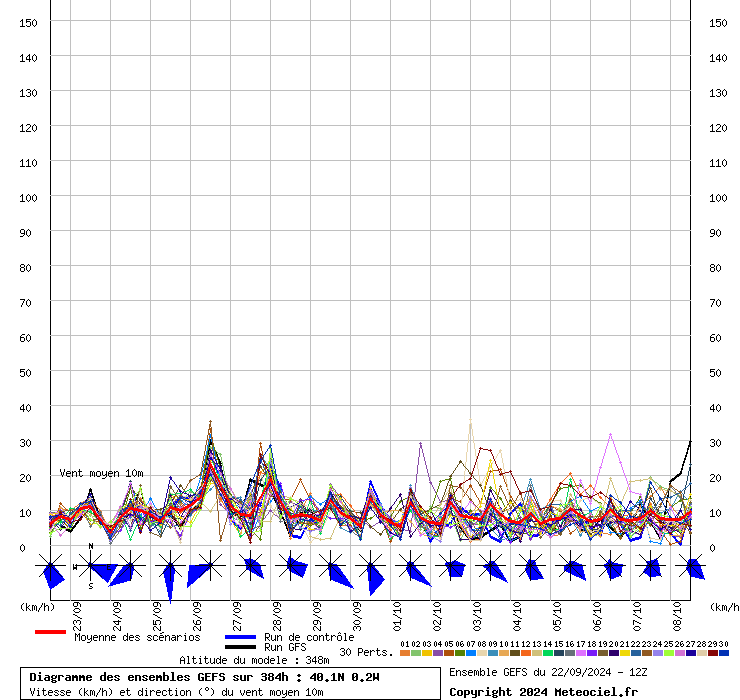Click the blue Run de contrôle legend line

tap(240, 637)
